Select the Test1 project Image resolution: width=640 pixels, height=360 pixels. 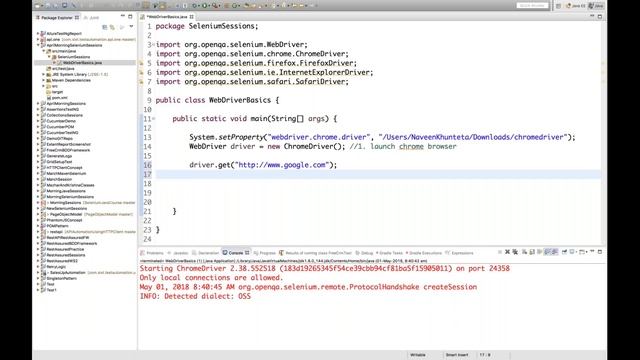[x=51, y=290]
